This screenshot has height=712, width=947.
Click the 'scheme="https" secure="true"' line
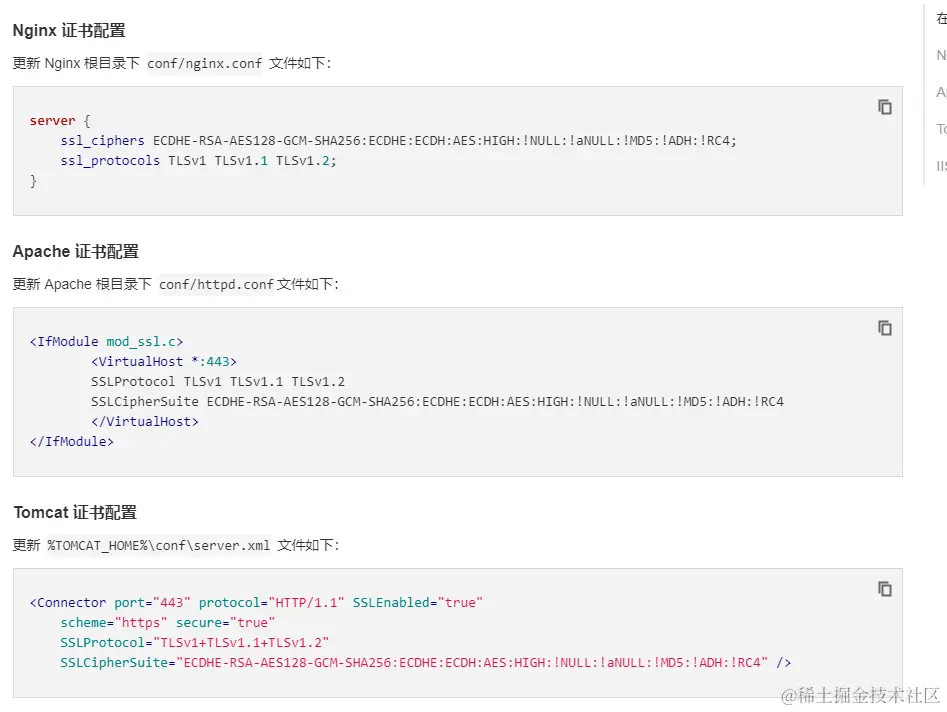click(167, 623)
